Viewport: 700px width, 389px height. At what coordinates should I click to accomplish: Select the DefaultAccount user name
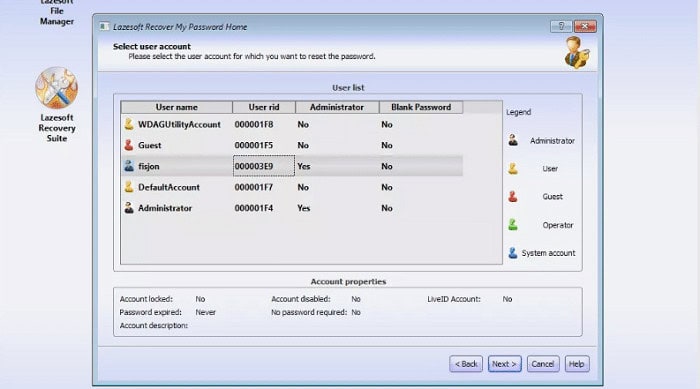point(169,187)
